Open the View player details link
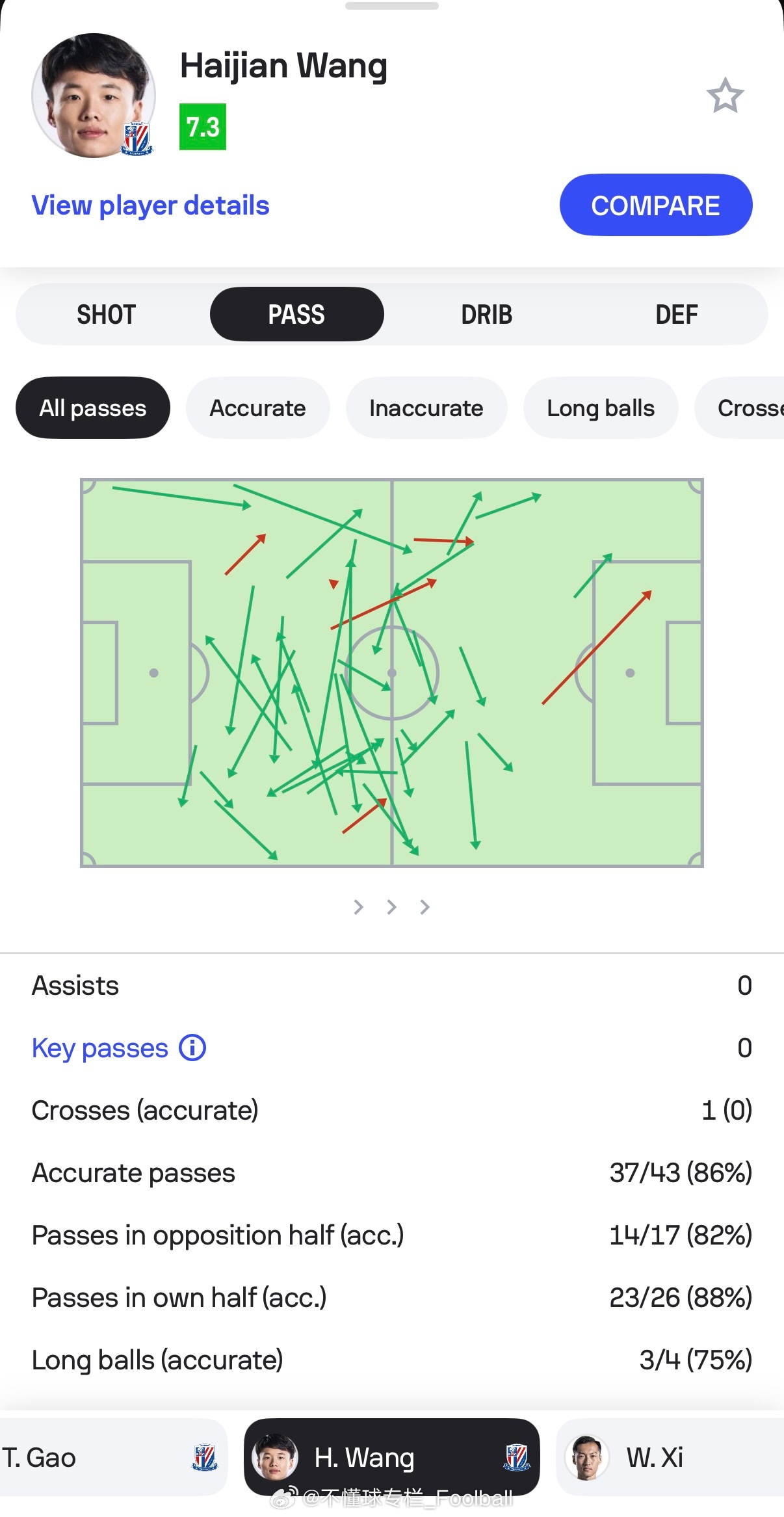The image size is (784, 1517). point(151,205)
